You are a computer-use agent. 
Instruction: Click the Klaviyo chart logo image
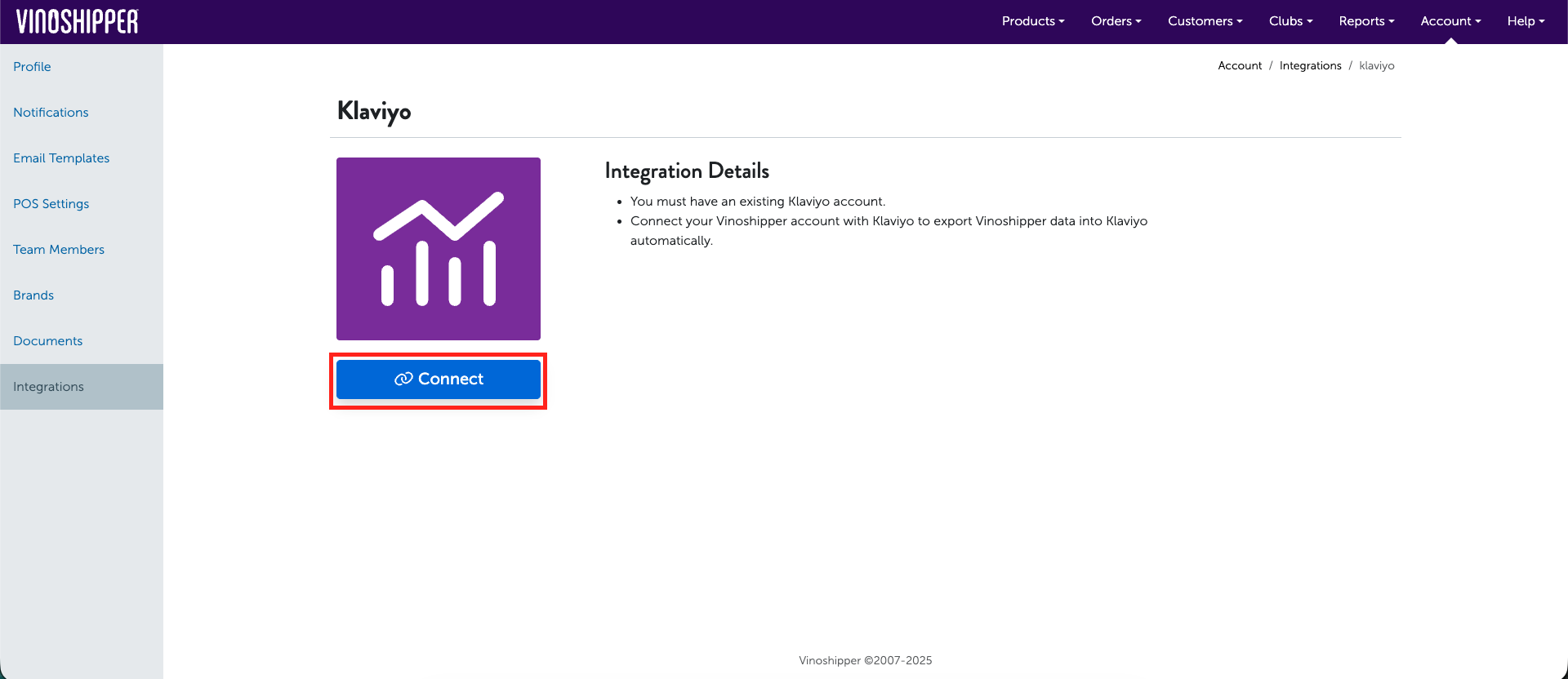tap(439, 249)
